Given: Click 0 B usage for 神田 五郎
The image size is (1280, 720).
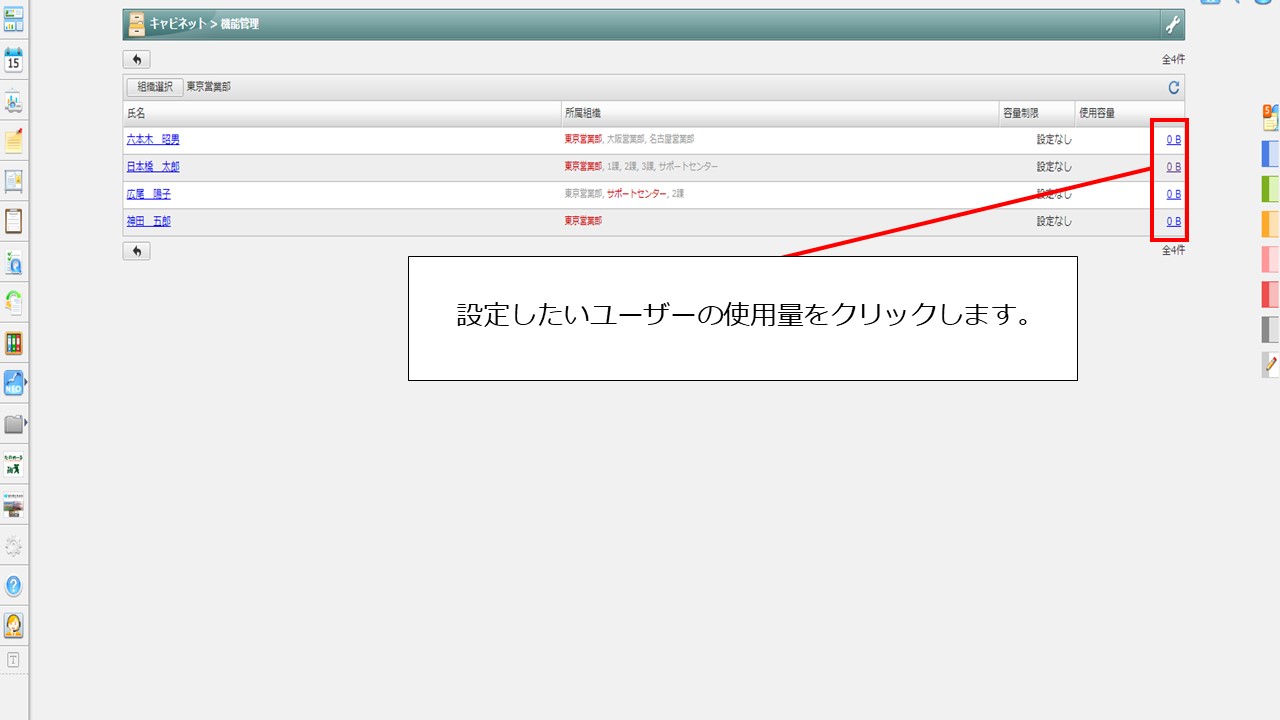Looking at the screenshot, I should 1173,221.
